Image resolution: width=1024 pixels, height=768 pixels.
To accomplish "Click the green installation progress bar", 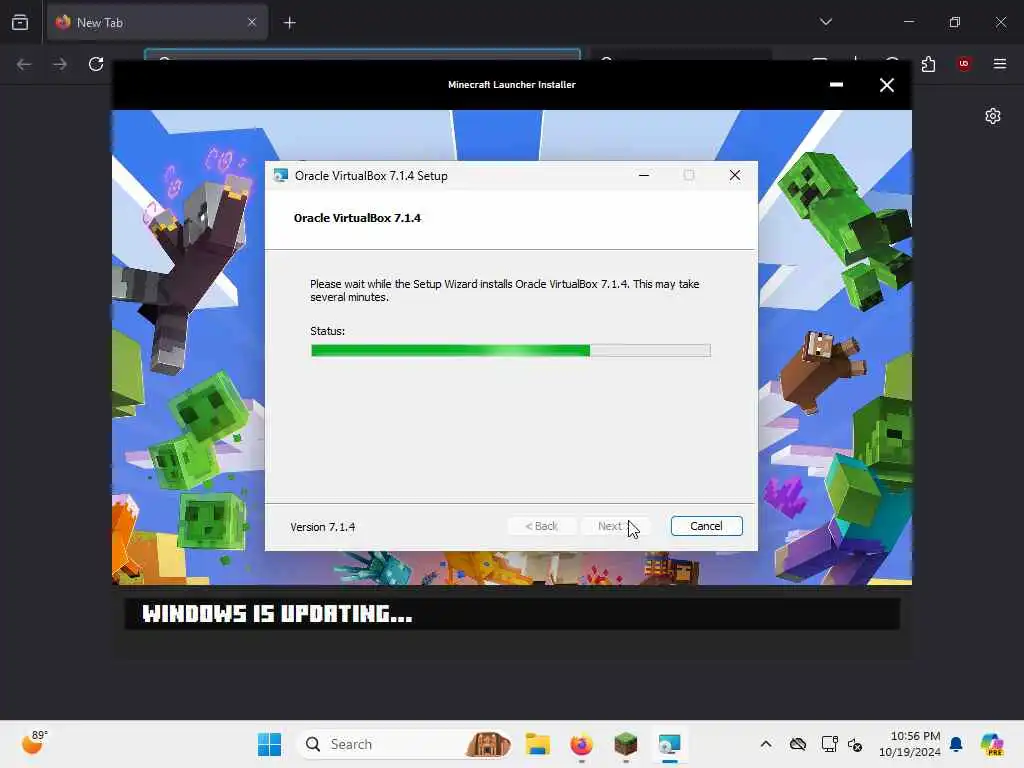I will (x=511, y=351).
